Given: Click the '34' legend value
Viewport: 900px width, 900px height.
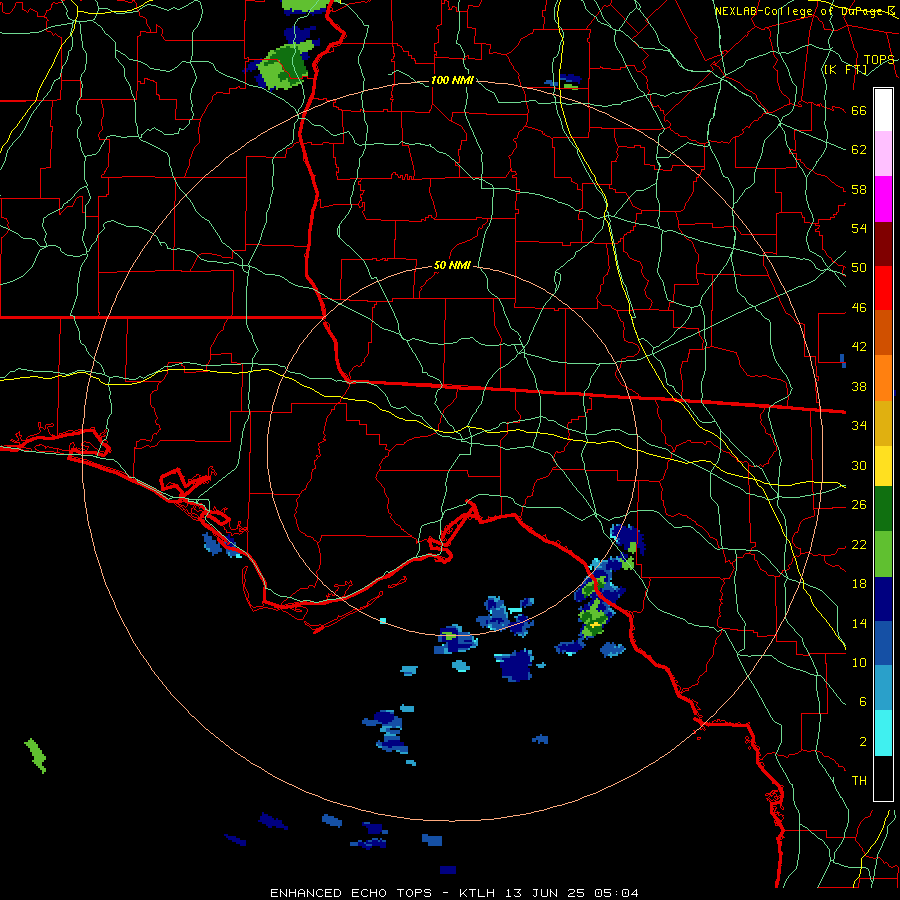Looking at the screenshot, I should (859, 425).
